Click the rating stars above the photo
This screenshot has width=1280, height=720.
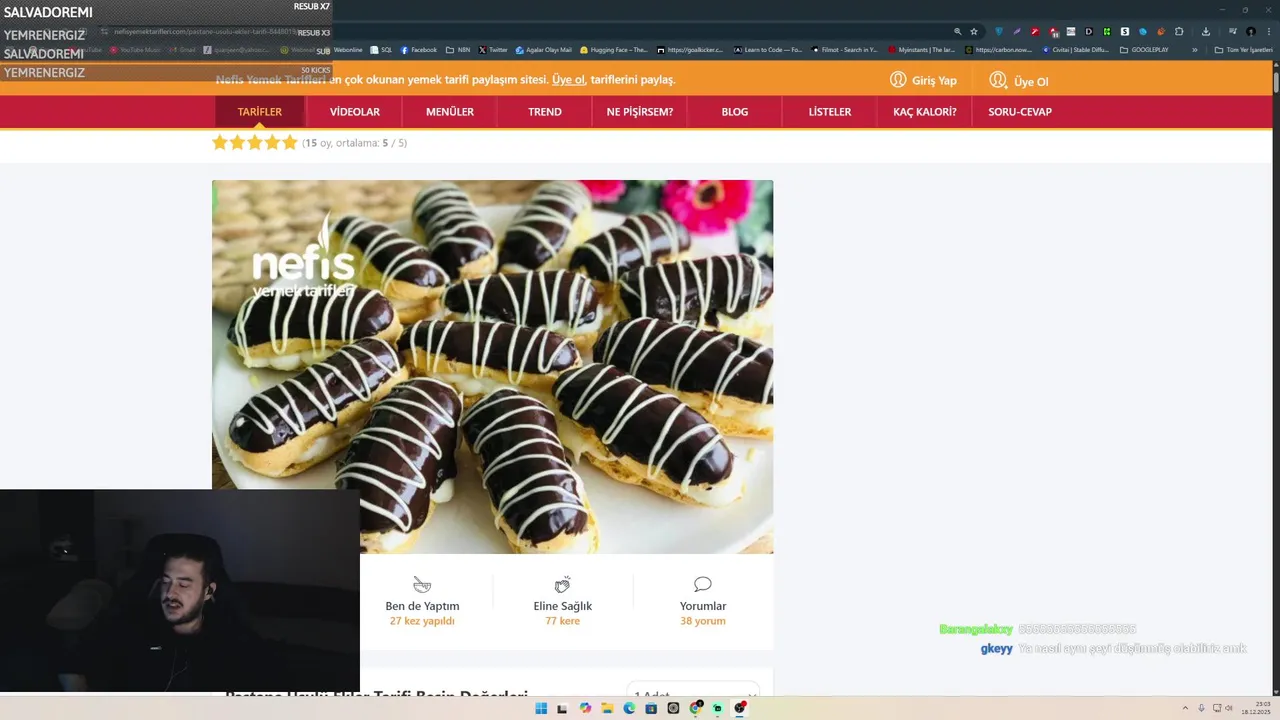pos(255,143)
